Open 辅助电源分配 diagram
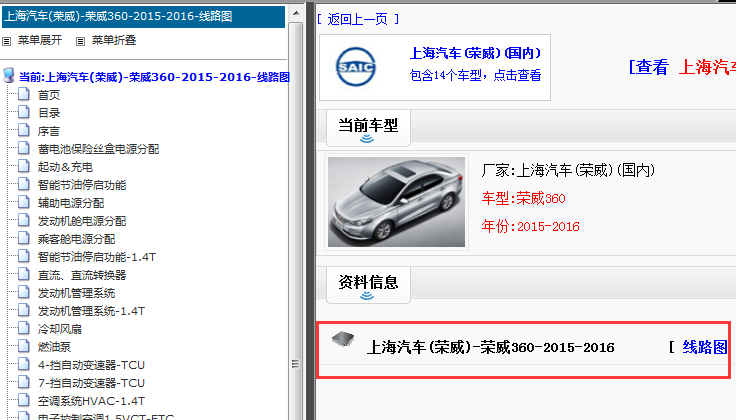The height and width of the screenshot is (420, 736). click(x=71, y=203)
